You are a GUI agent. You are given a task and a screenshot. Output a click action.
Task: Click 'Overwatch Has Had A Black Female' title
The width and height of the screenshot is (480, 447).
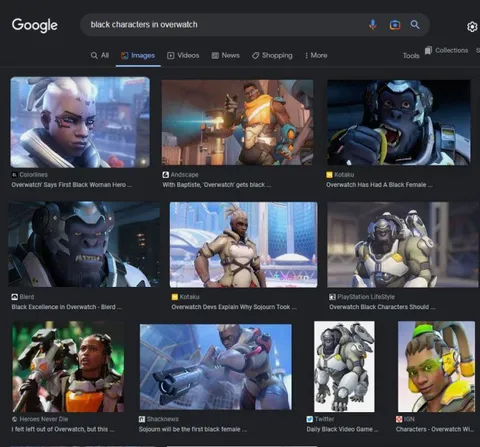pos(379,185)
